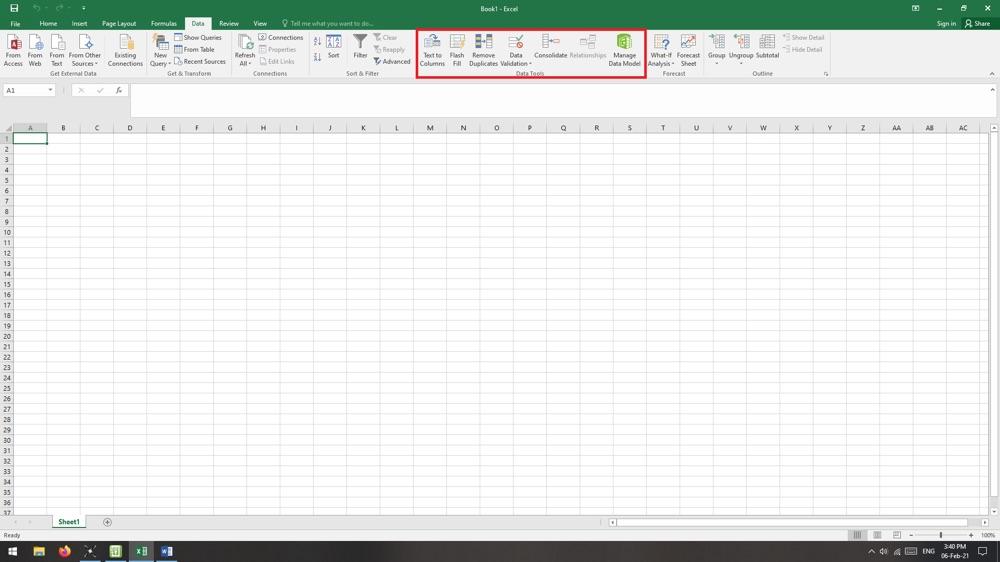This screenshot has width=1000, height=562.
Task: Select the Flash Fill tool
Action: [x=457, y=51]
